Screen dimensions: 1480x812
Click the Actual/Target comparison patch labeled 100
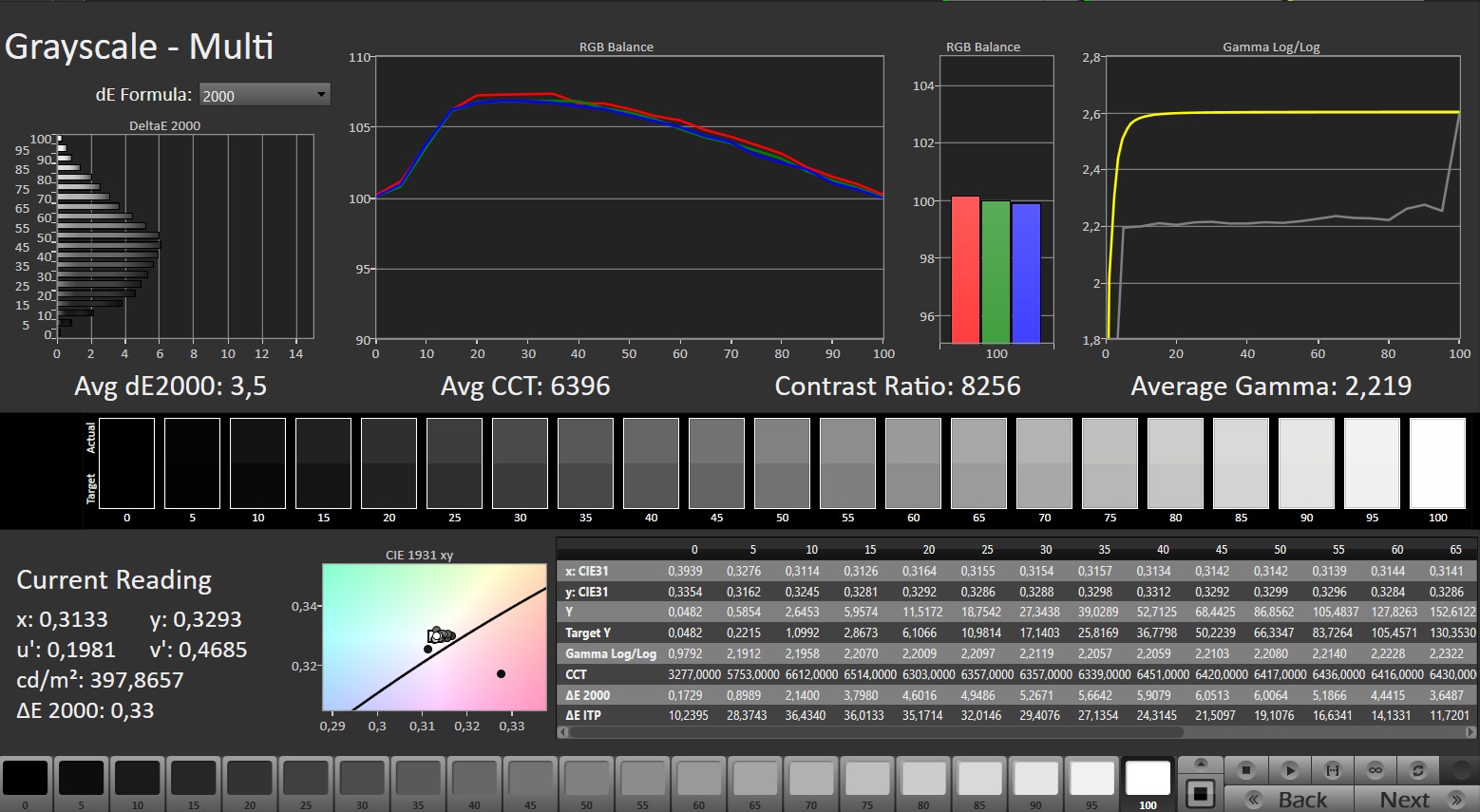pos(1437,463)
